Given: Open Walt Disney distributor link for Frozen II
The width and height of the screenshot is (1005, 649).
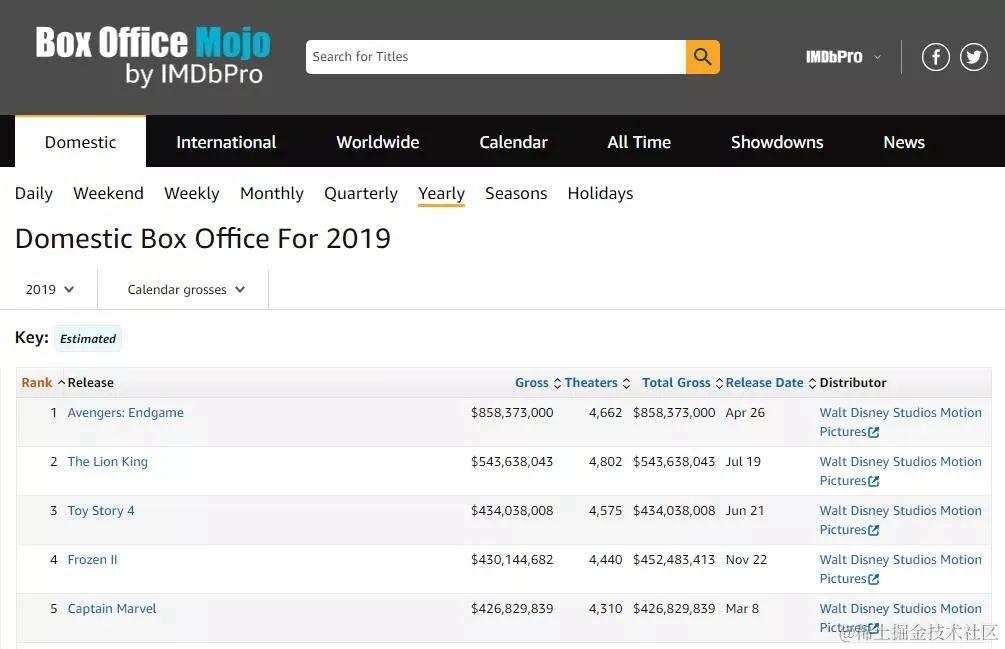Looking at the screenshot, I should 901,569.
